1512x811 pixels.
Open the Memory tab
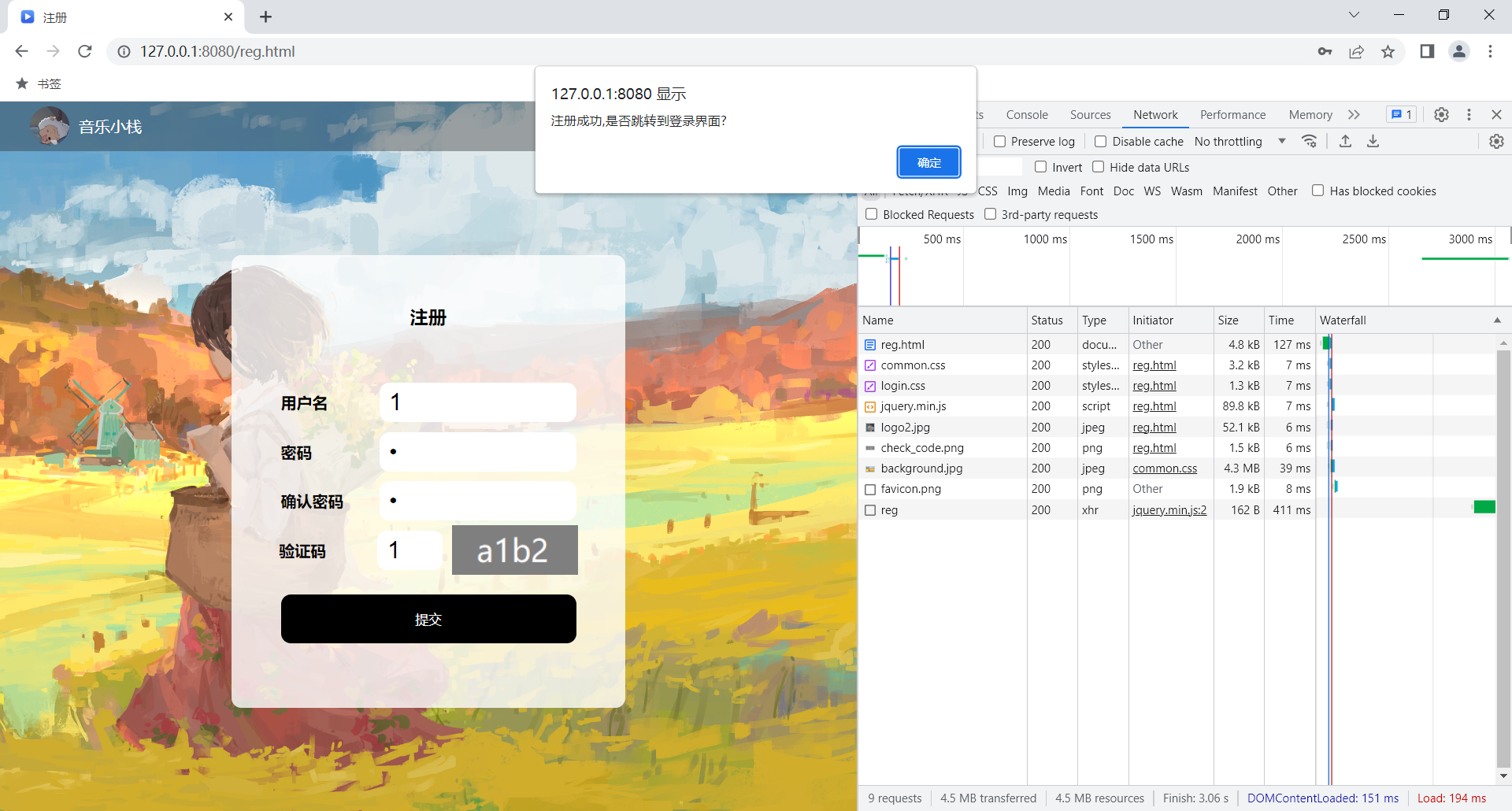[x=1310, y=115]
